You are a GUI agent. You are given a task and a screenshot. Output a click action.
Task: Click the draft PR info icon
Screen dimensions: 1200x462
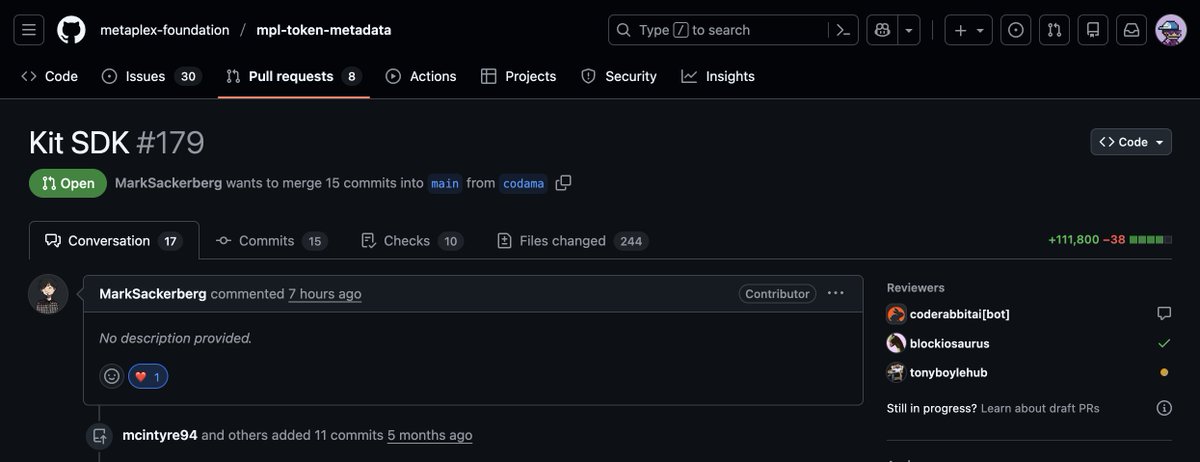click(1164, 408)
